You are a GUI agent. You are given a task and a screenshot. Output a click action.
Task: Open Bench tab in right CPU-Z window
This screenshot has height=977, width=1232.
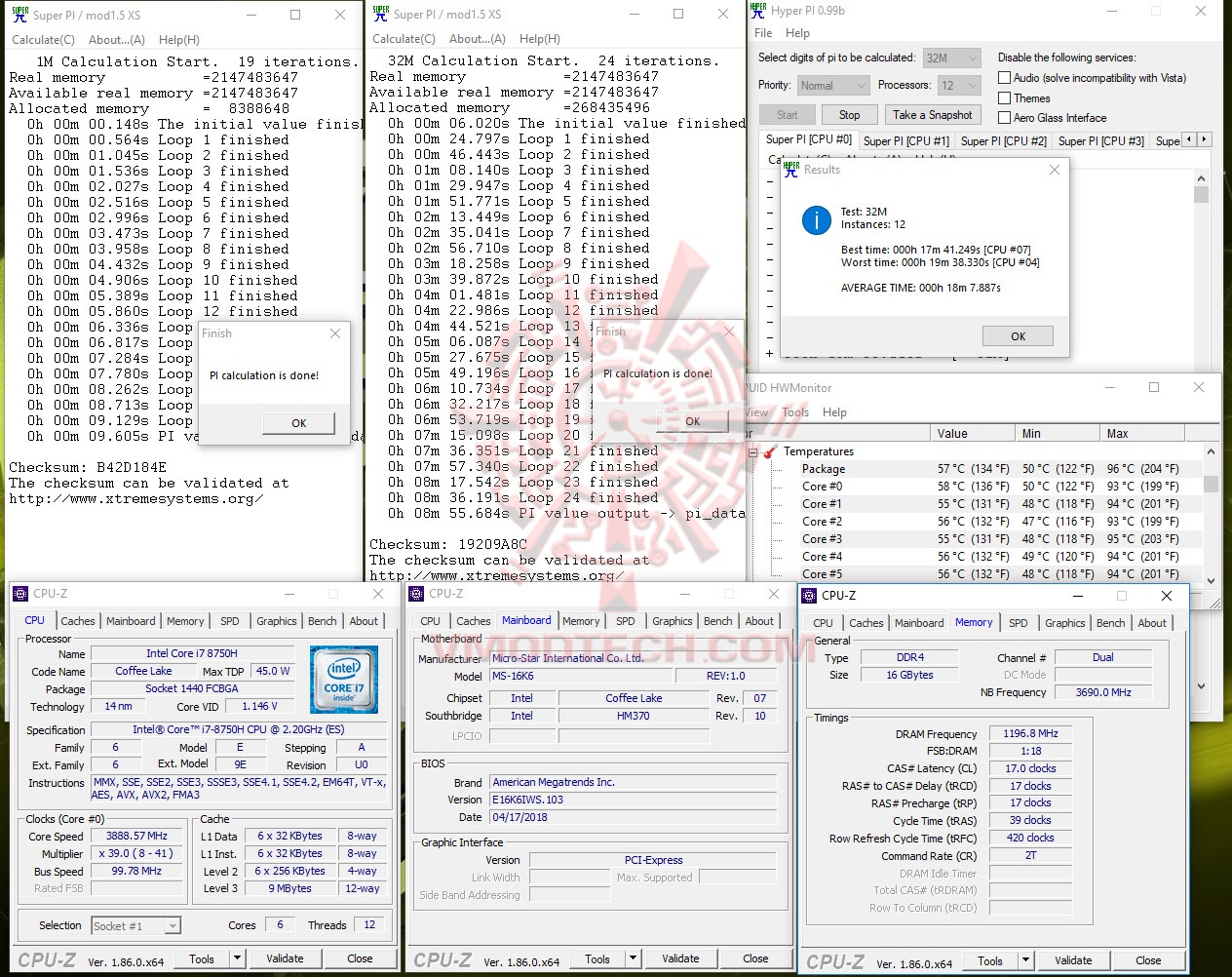pyautogui.click(x=1110, y=623)
